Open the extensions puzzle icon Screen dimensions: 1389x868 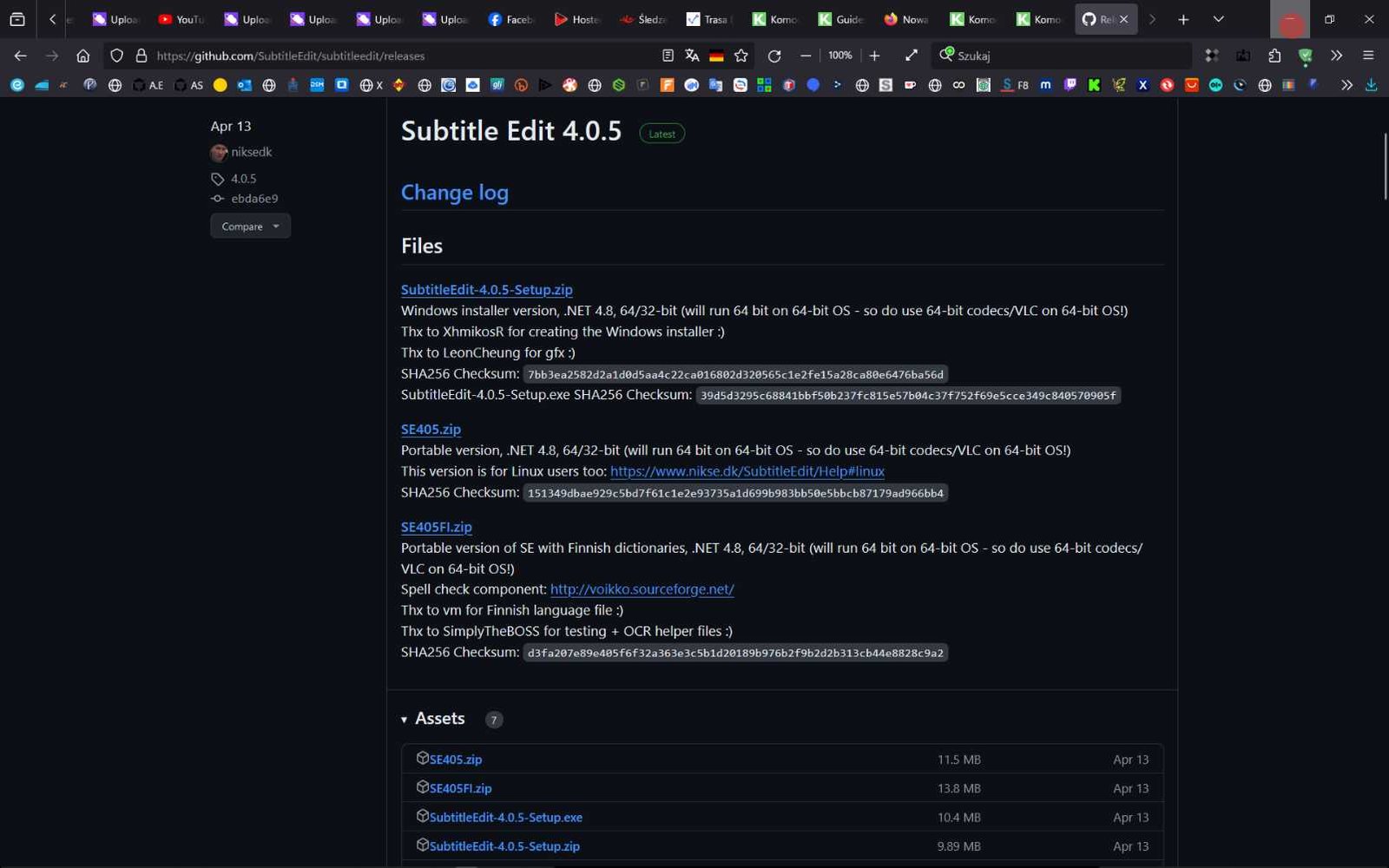pyautogui.click(x=1274, y=56)
